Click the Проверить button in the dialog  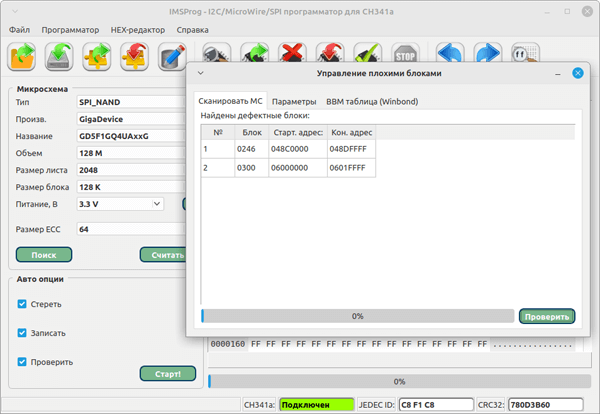pyautogui.click(x=547, y=316)
